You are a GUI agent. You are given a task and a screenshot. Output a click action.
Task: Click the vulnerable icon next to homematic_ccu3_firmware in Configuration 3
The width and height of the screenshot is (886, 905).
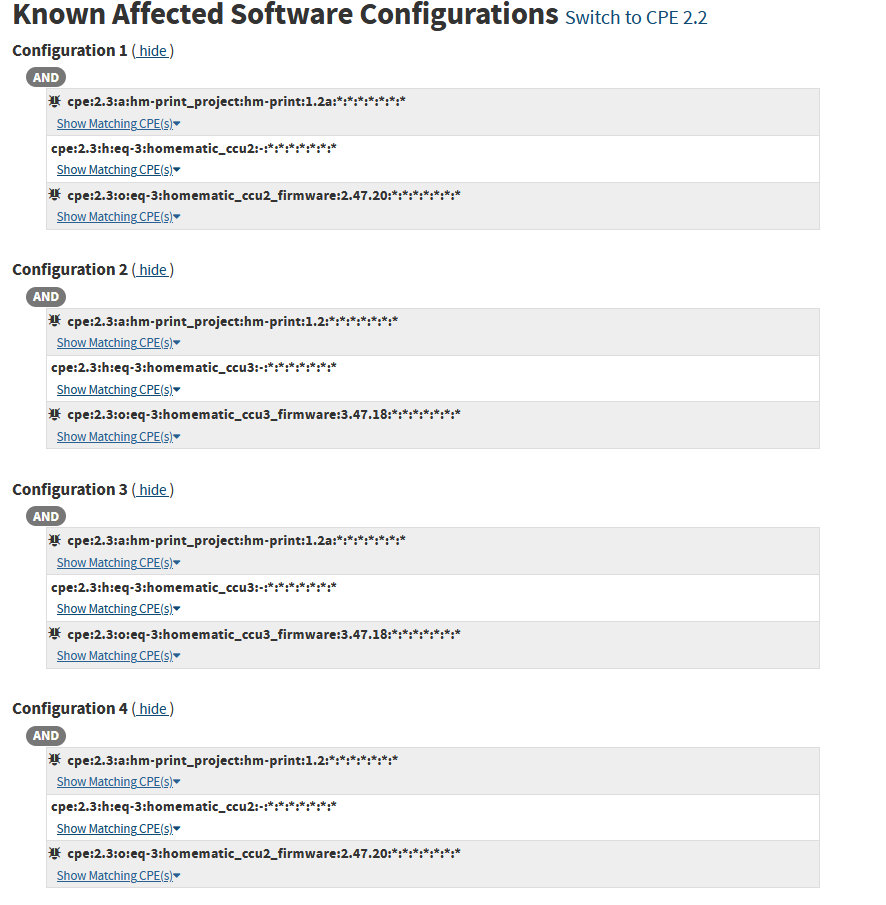pos(55,633)
